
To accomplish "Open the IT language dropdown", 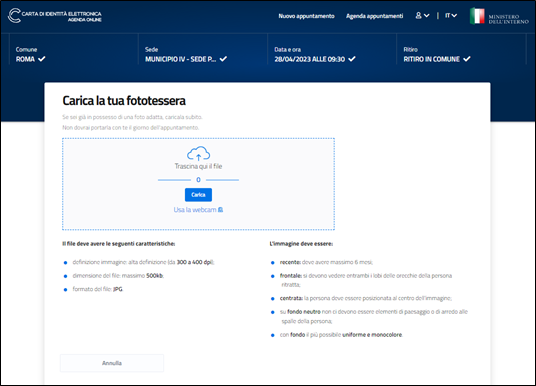I will pyautogui.click(x=451, y=16).
